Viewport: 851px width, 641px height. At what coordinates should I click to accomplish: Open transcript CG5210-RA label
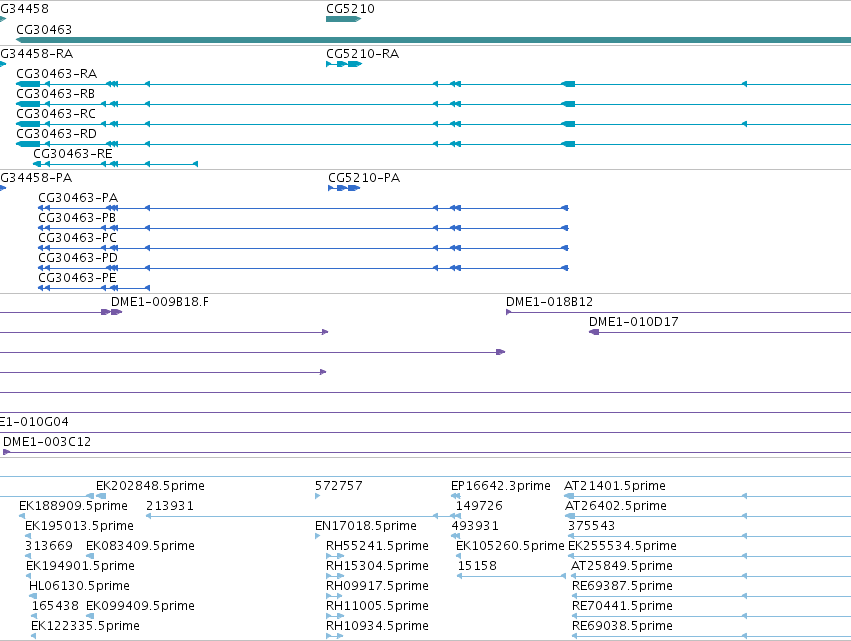[x=363, y=54]
